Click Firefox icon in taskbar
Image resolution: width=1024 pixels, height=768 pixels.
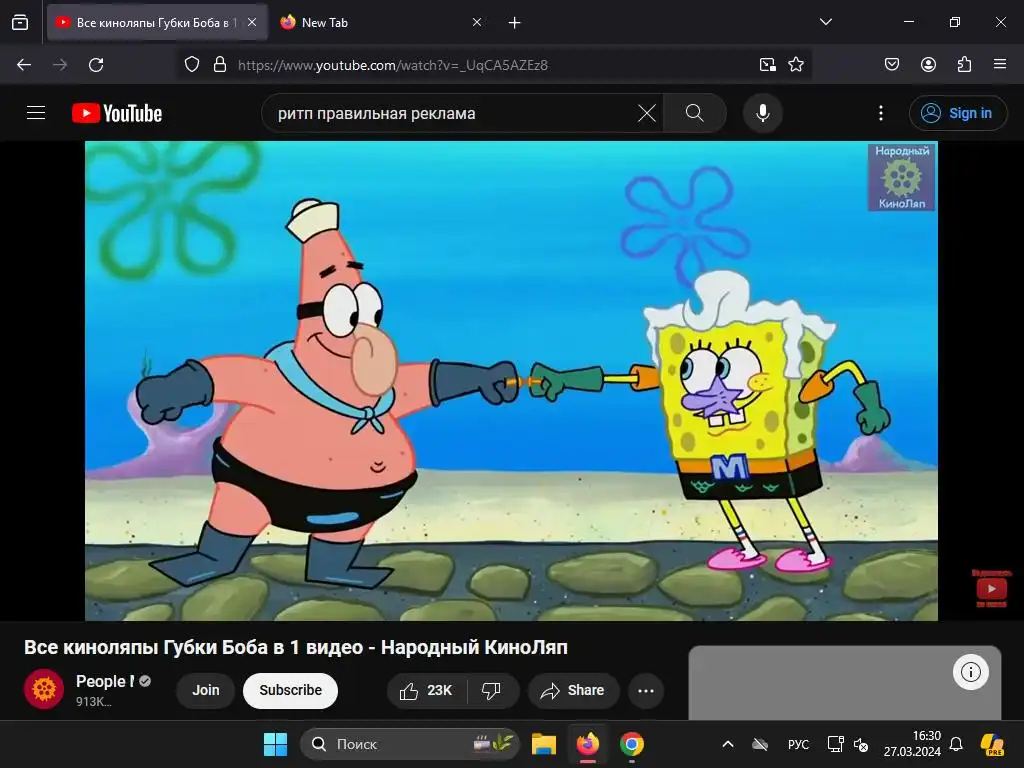tap(588, 744)
